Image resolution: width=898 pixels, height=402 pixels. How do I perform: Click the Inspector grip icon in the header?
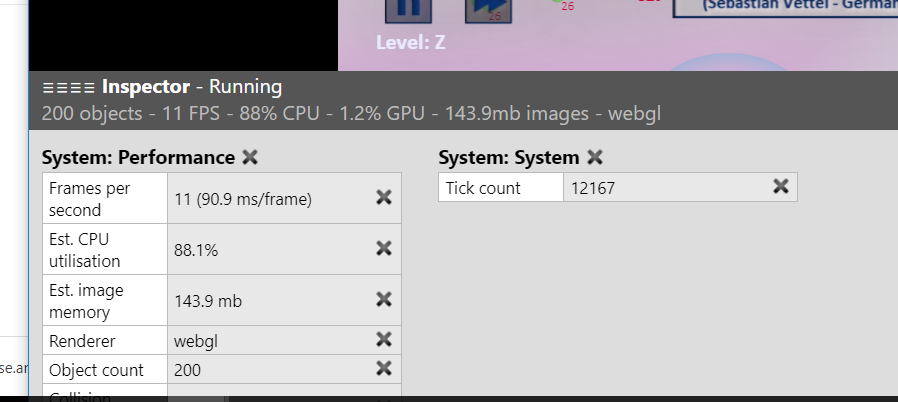pos(68,88)
